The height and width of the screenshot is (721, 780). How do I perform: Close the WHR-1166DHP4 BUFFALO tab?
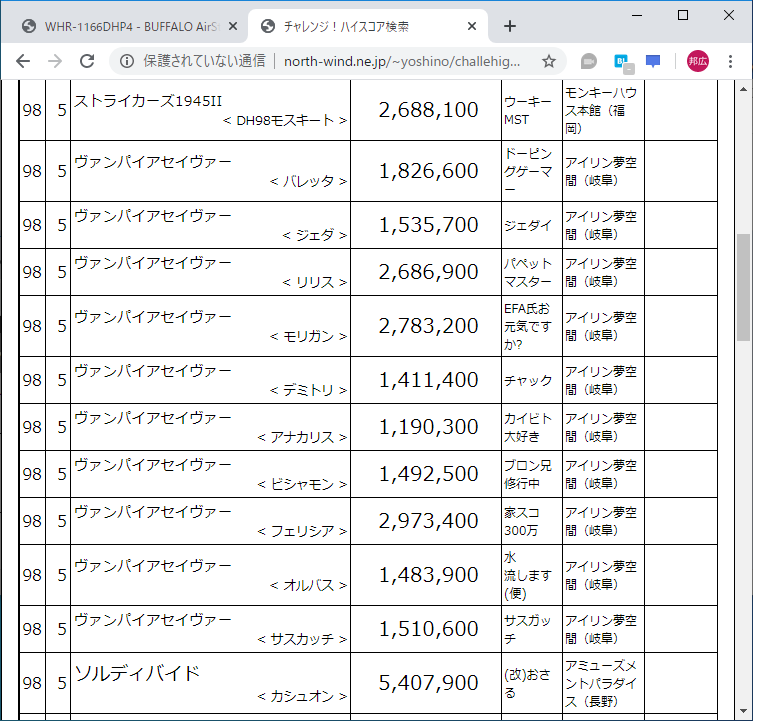[232, 26]
